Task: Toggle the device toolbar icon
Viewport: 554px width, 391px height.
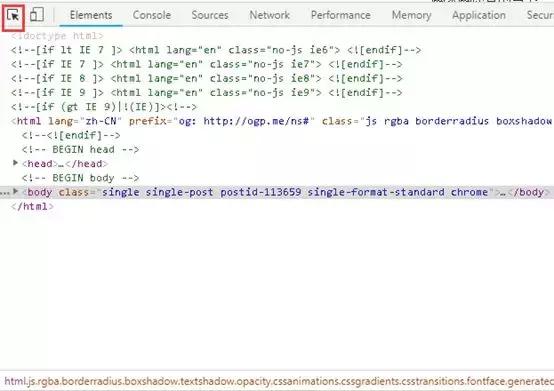Action: click(x=37, y=15)
